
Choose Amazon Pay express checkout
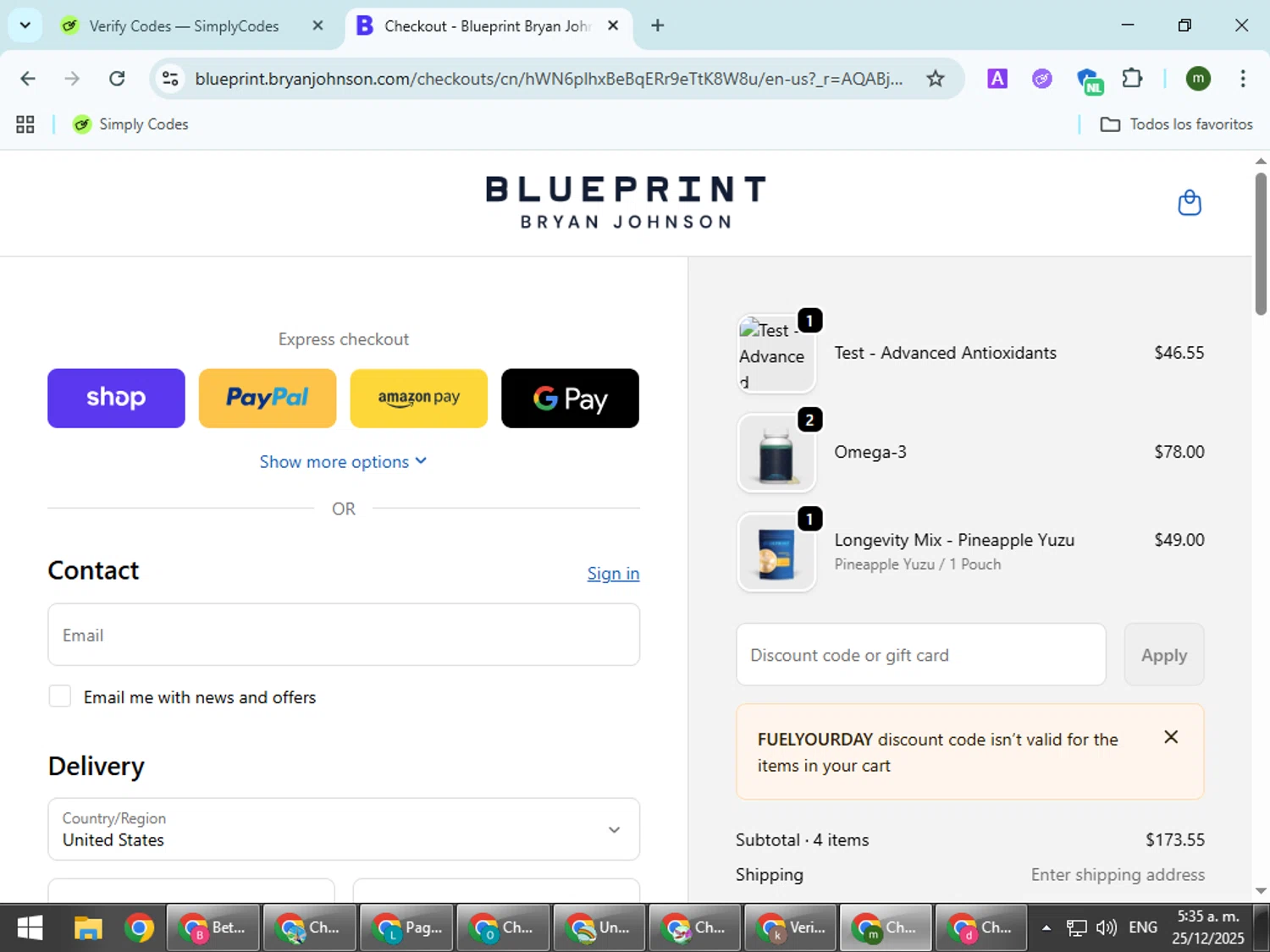point(419,398)
